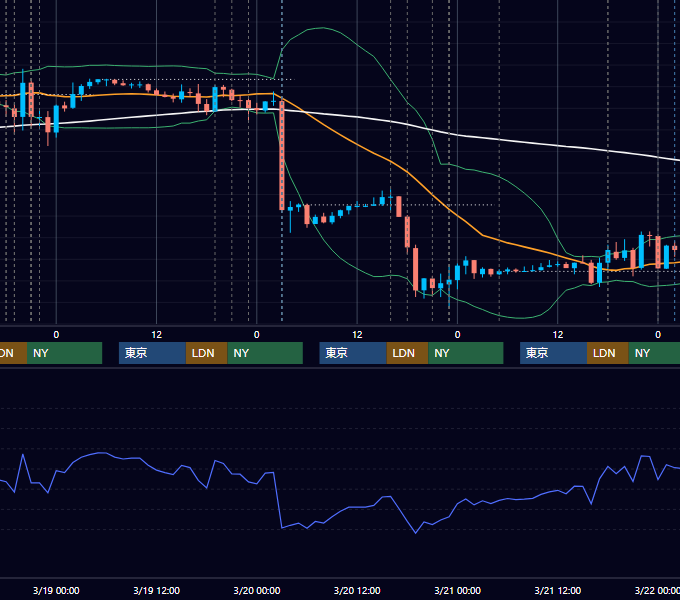Select the LDN block after 3/20's 東京 session
Screen dimensions: 680x600
408,353
